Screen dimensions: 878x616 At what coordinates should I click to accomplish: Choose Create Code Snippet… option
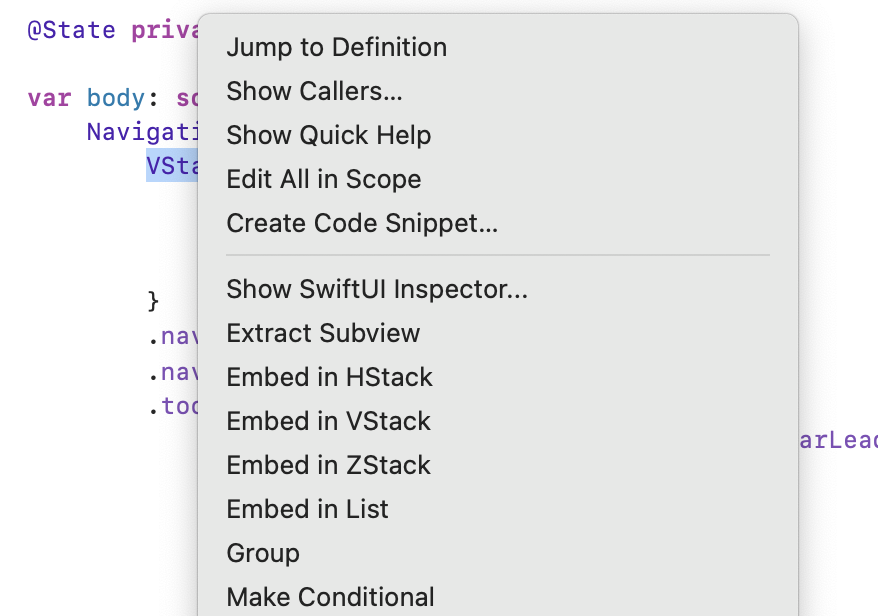[x=498, y=223]
